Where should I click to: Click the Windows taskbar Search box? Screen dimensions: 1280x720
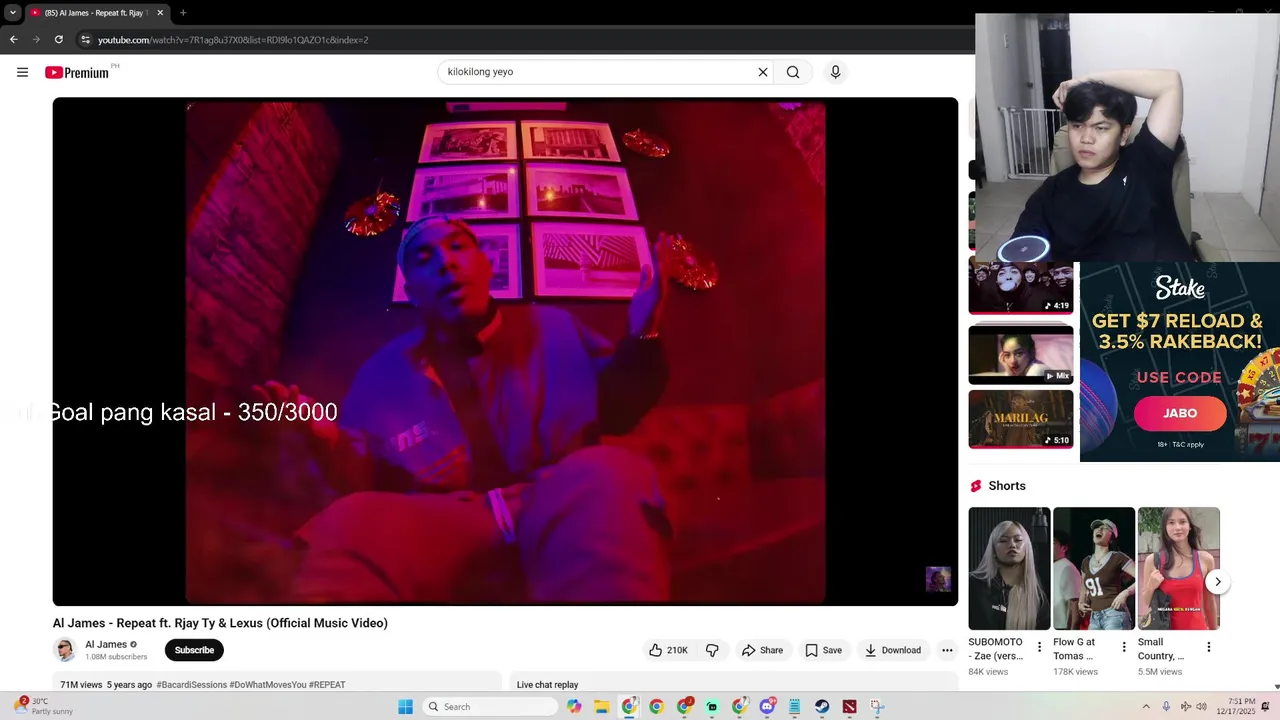[489, 707]
